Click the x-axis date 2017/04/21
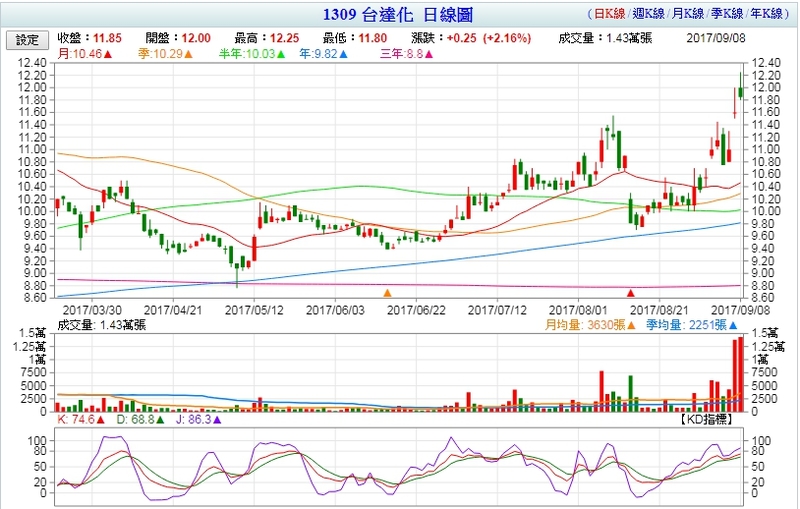The width and height of the screenshot is (800, 509). [x=173, y=310]
